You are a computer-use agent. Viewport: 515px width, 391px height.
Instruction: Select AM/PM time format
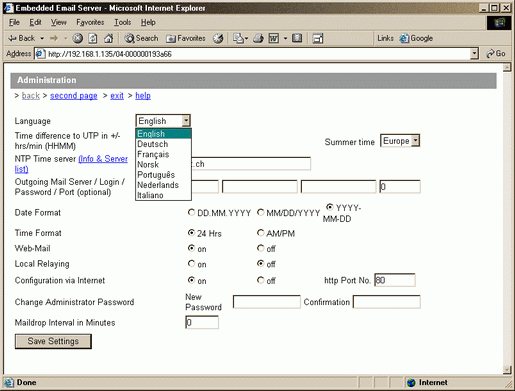pos(261,232)
